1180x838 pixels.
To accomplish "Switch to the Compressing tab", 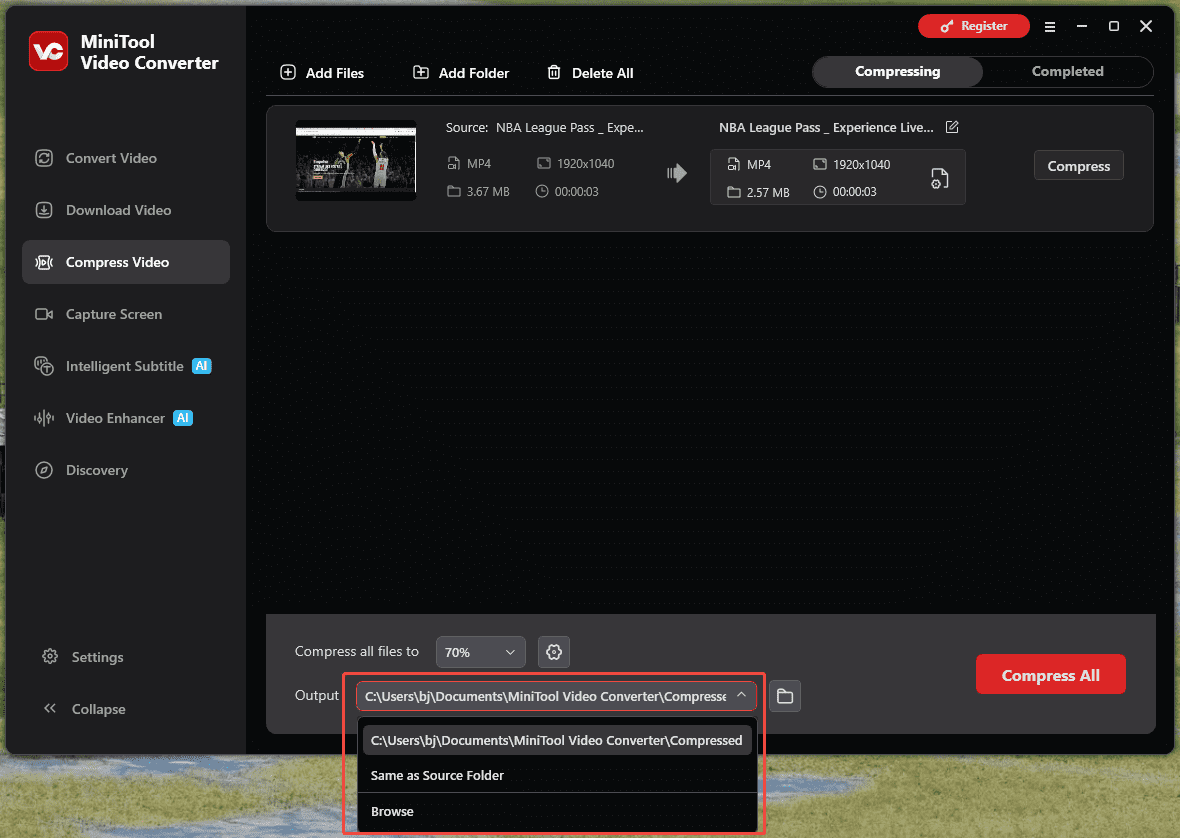I will pos(897,71).
